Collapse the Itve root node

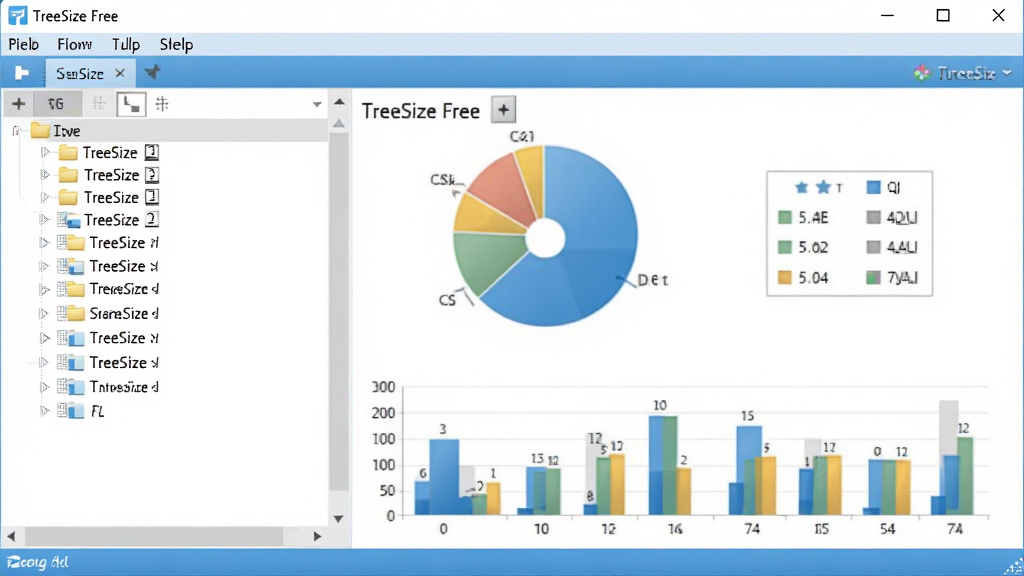pyautogui.click(x=16, y=131)
